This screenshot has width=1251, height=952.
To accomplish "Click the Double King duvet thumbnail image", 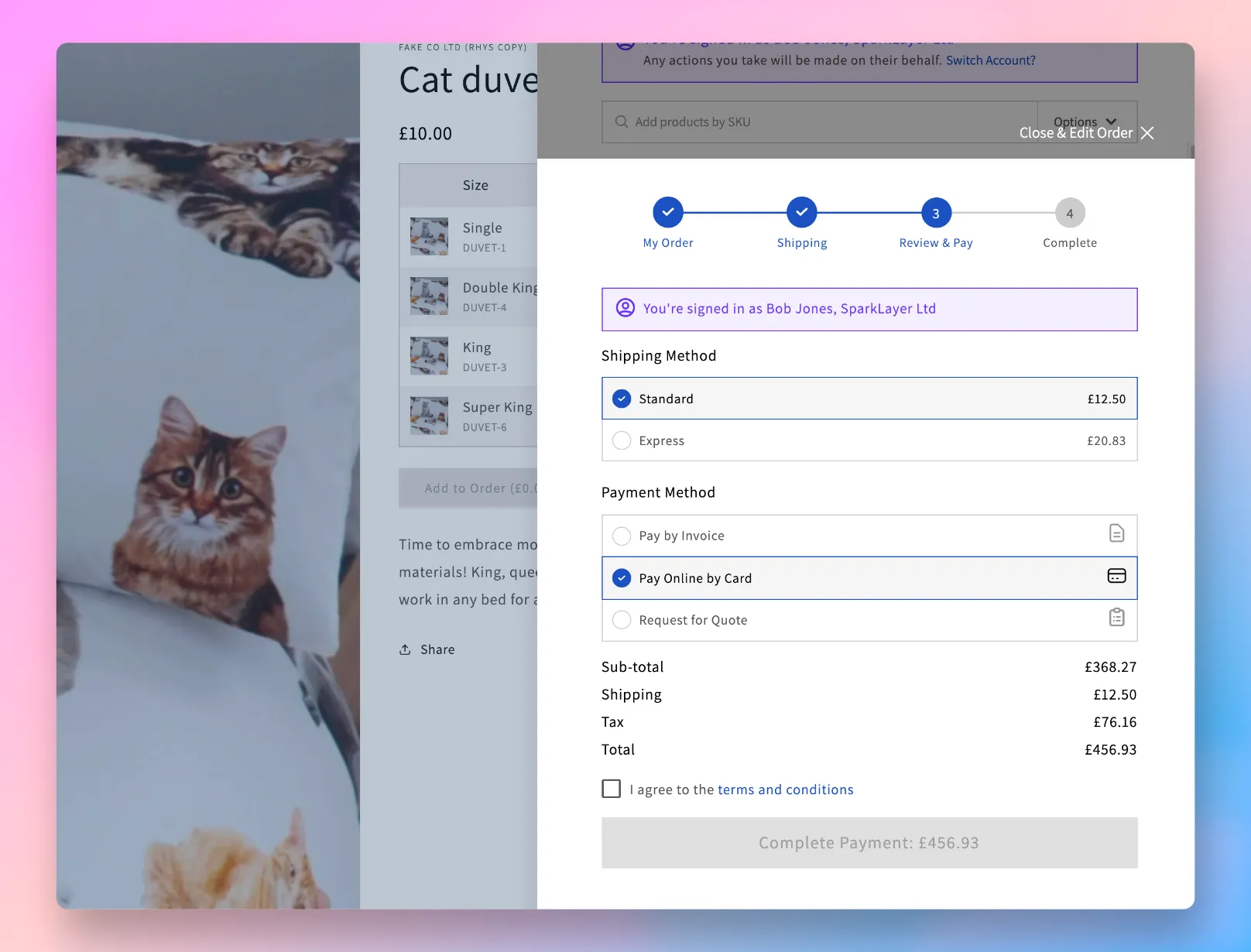I will pyautogui.click(x=429, y=296).
